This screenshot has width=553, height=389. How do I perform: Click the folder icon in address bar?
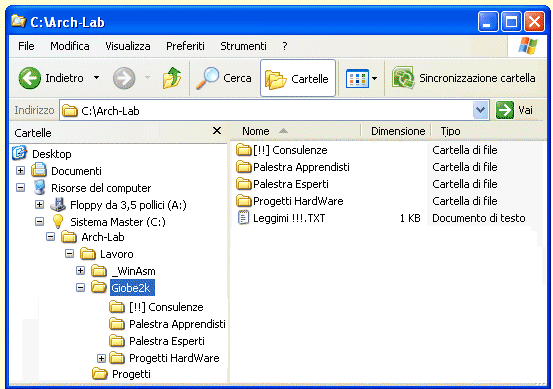point(70,111)
